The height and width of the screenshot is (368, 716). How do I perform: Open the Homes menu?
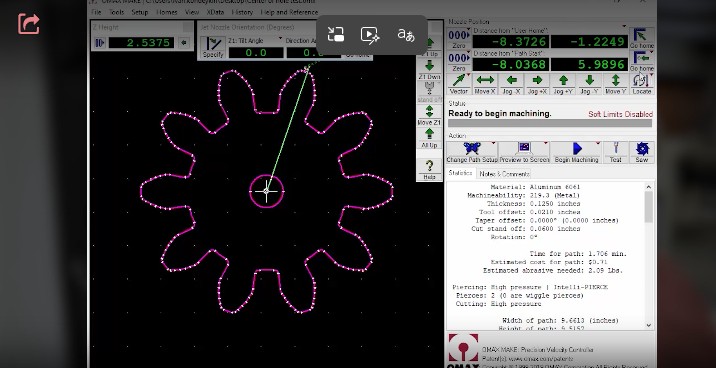(167, 12)
